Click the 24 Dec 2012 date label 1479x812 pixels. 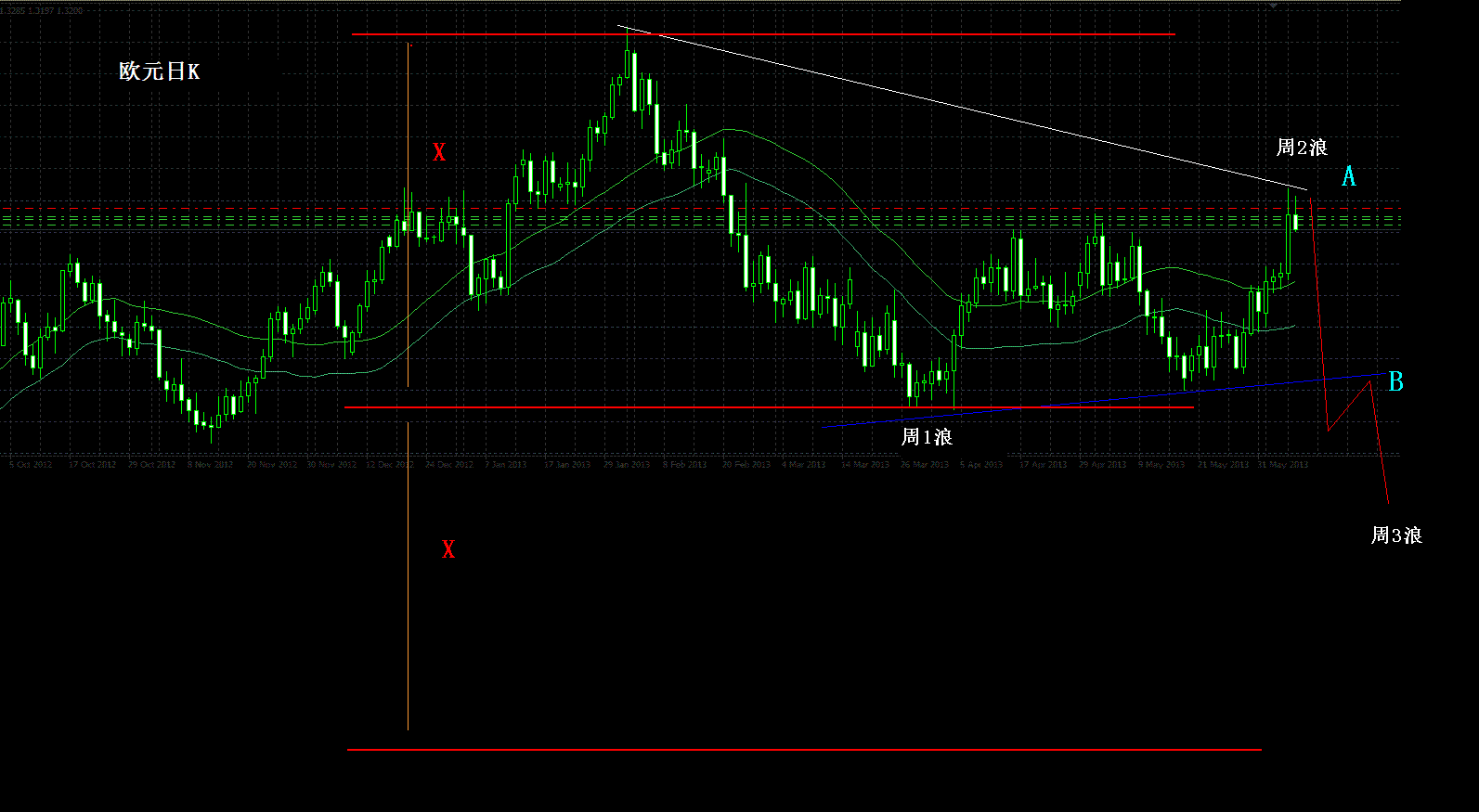(x=449, y=464)
